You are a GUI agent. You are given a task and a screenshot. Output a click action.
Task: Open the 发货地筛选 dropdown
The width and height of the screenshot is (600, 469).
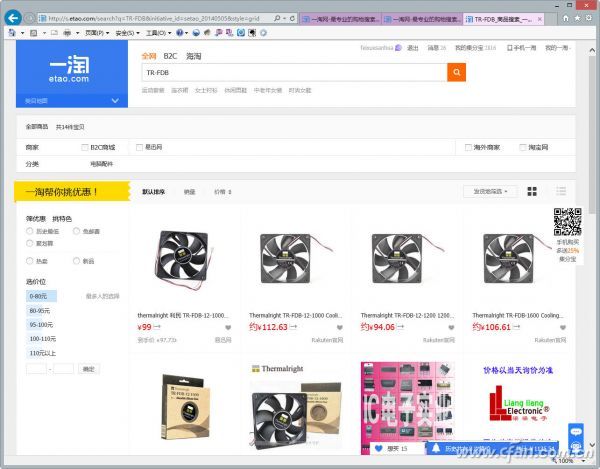(x=491, y=191)
